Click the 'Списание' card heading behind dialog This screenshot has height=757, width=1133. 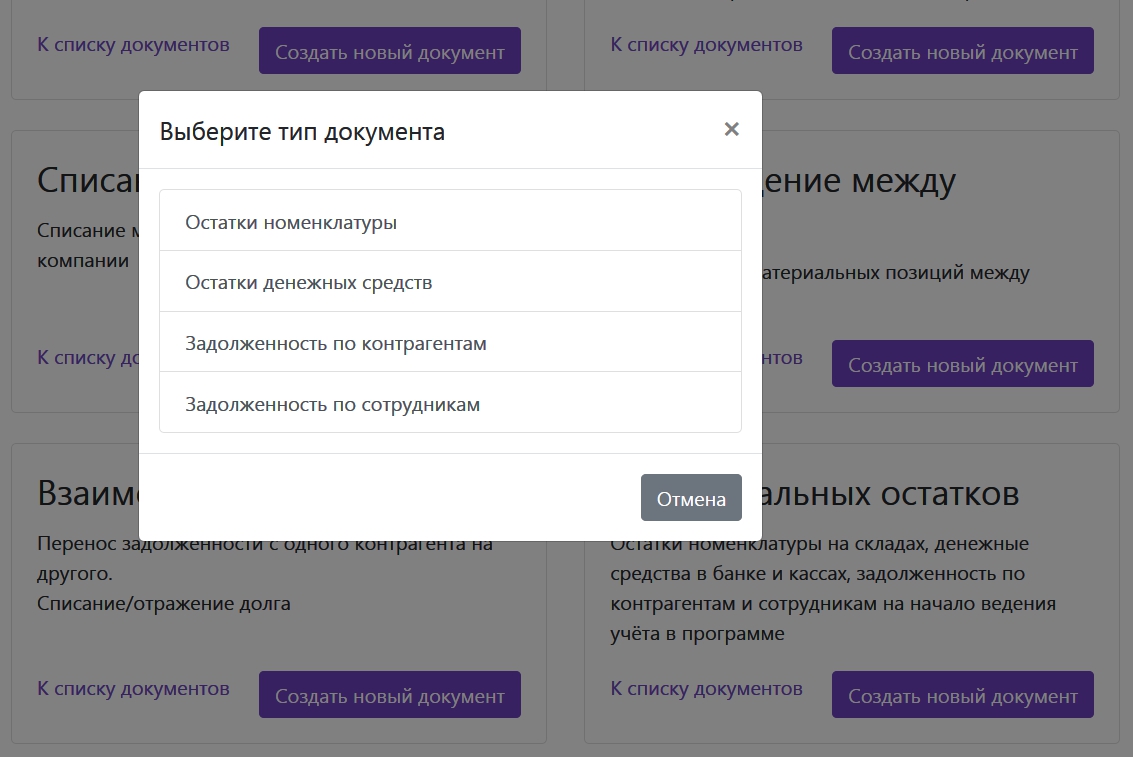point(87,181)
